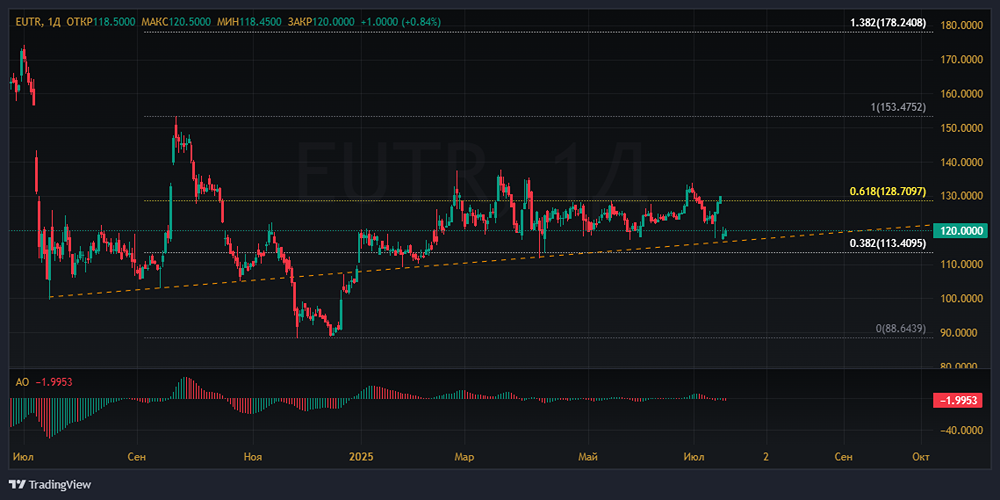Select the 1(153.4752) Fibonacci level label
The image size is (1000, 500).
(x=898, y=107)
